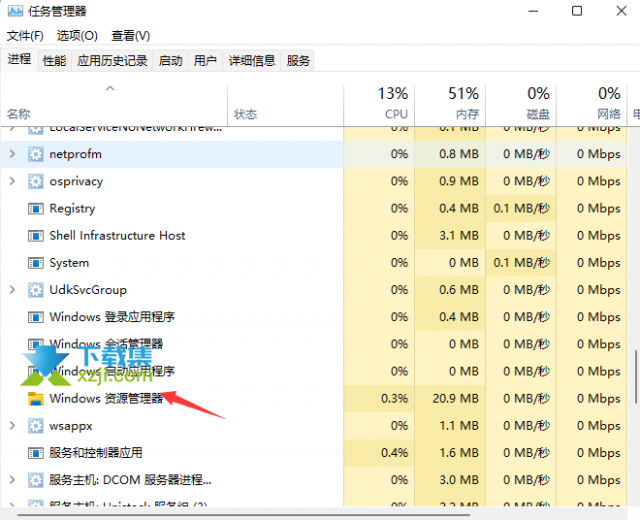Select the Windows 登录应用程序 process name
640x520 pixels.
[x=112, y=317]
